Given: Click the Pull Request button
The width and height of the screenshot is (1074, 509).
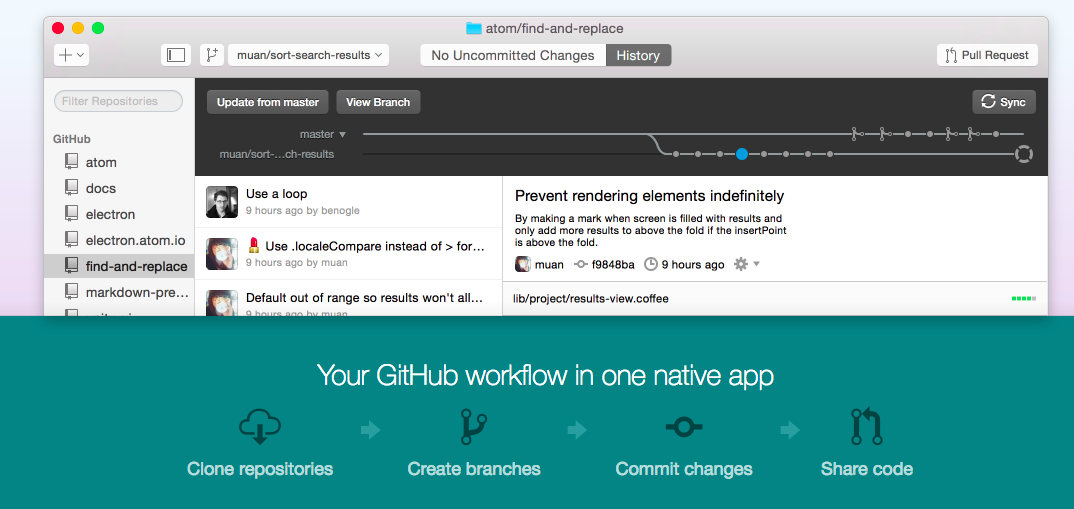Looking at the screenshot, I should pyautogui.click(x=987, y=55).
